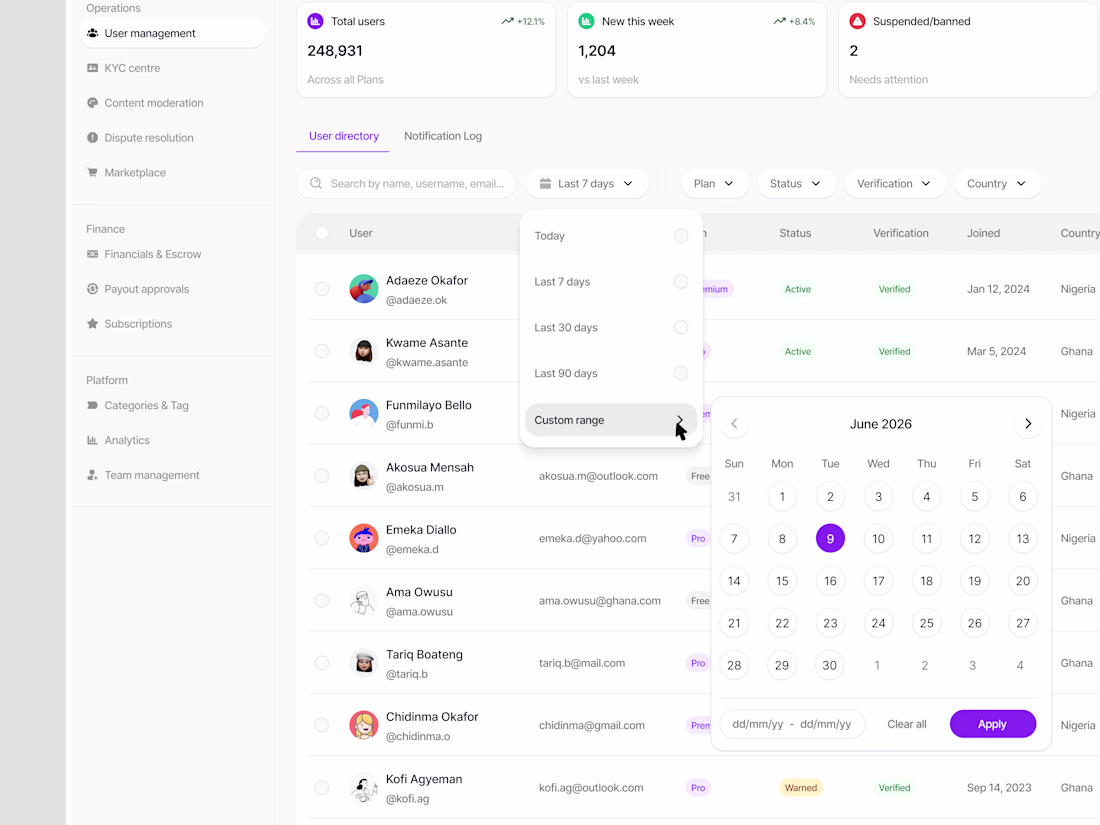This screenshot has height=825, width=1100.
Task: Select the Kwame Asante row checkbox
Action: tap(321, 351)
